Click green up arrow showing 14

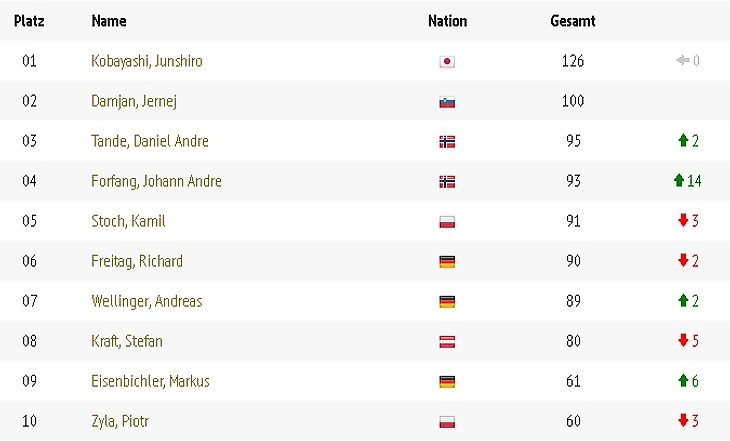coord(679,181)
